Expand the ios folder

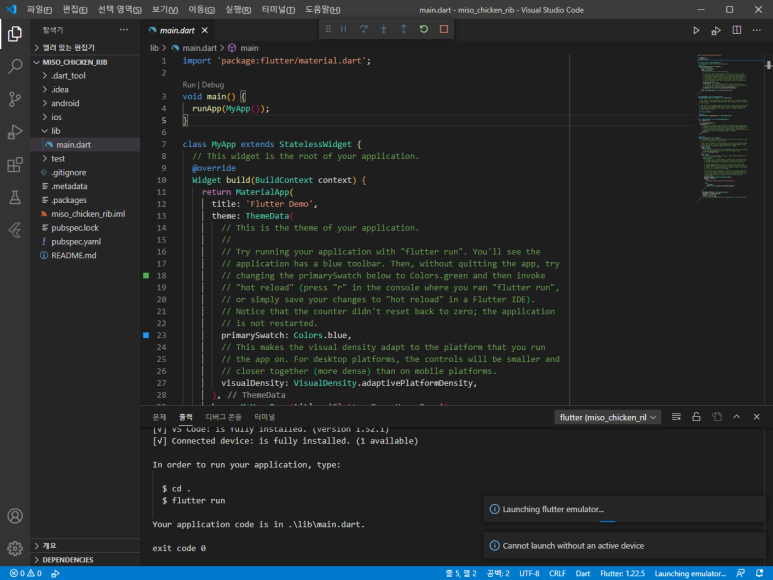pyautogui.click(x=85, y=117)
